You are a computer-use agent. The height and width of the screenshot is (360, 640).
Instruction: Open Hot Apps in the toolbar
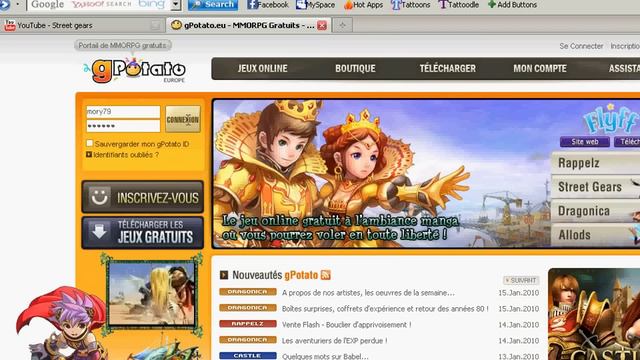(x=363, y=5)
